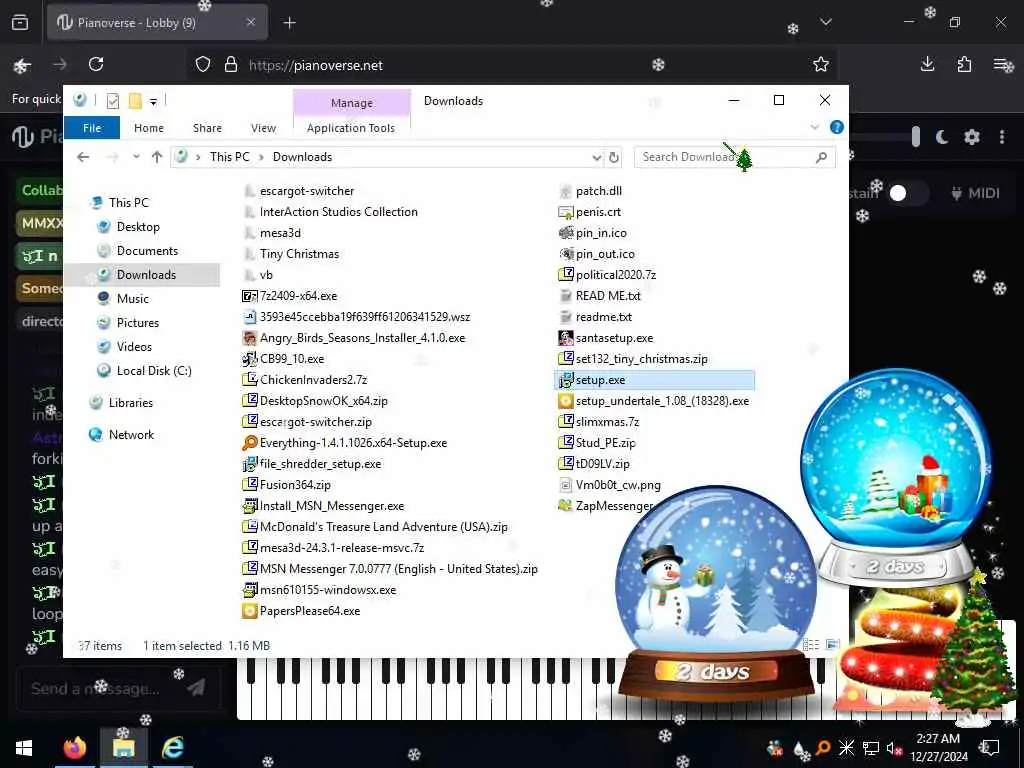Viewport: 1024px width, 768px height.
Task: Click the padlock site info icon
Action: [231, 65]
